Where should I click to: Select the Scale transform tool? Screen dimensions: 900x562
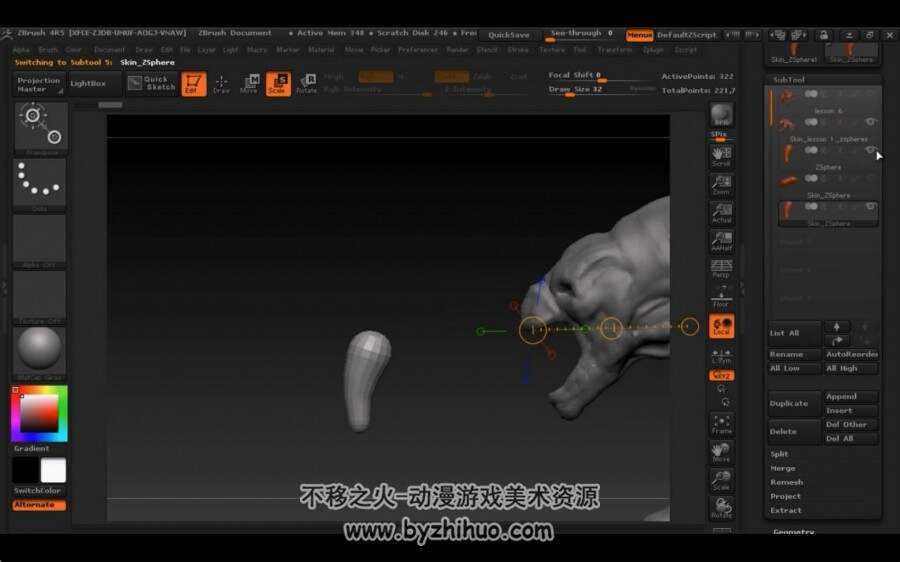coord(278,84)
